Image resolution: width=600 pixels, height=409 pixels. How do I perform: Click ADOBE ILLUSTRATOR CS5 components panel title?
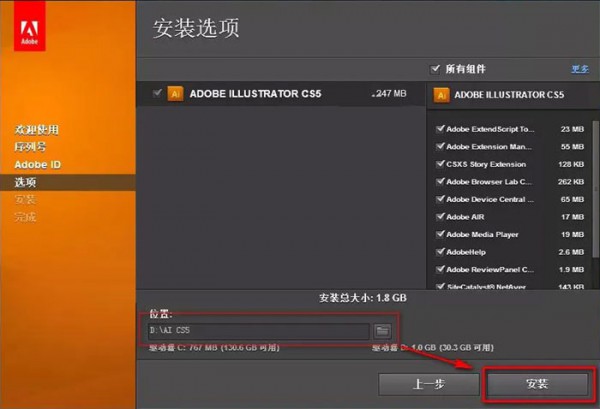point(509,95)
